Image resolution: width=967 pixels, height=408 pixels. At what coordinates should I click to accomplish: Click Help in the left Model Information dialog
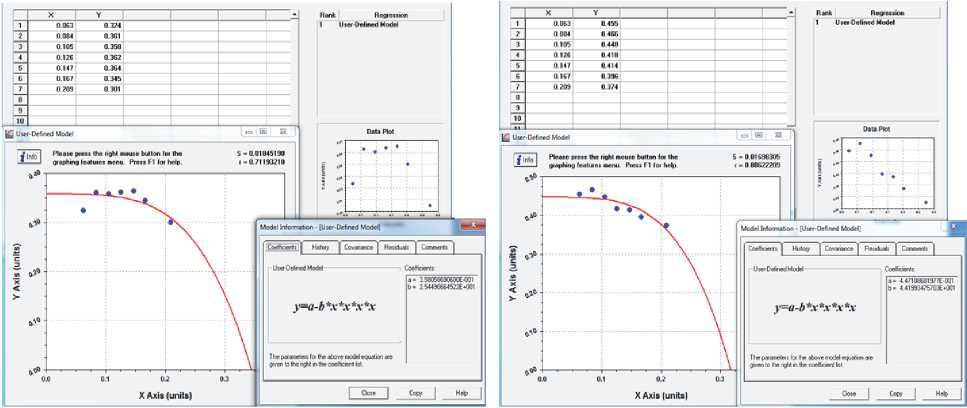tap(462, 393)
